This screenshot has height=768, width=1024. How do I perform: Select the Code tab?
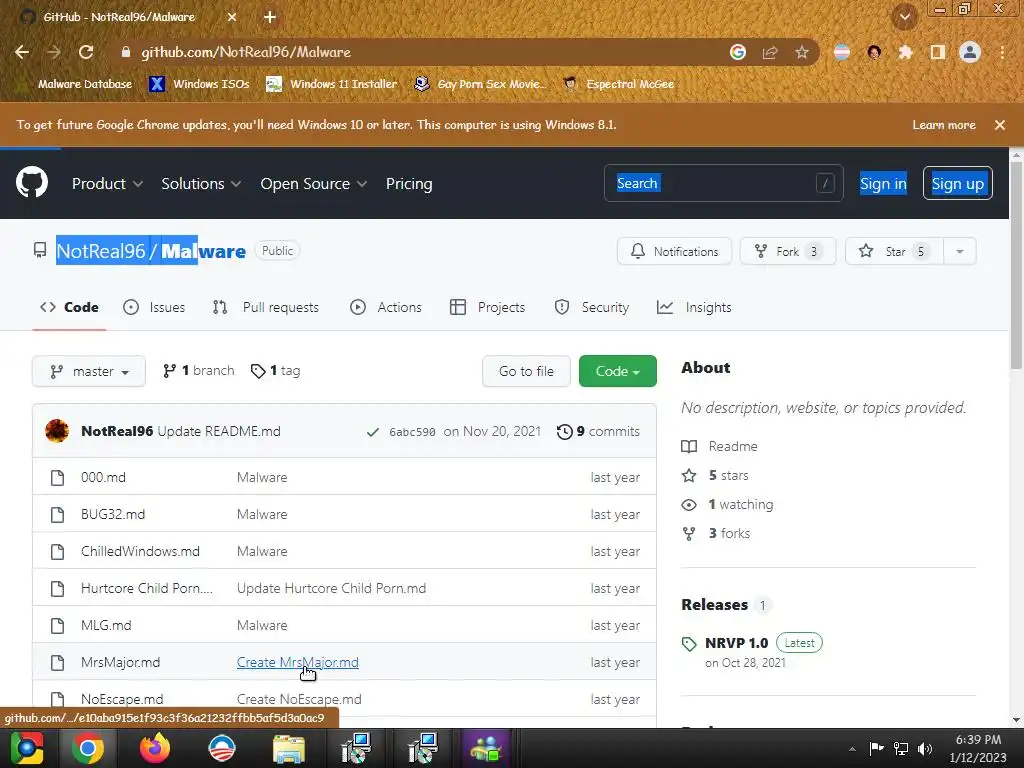tap(69, 308)
